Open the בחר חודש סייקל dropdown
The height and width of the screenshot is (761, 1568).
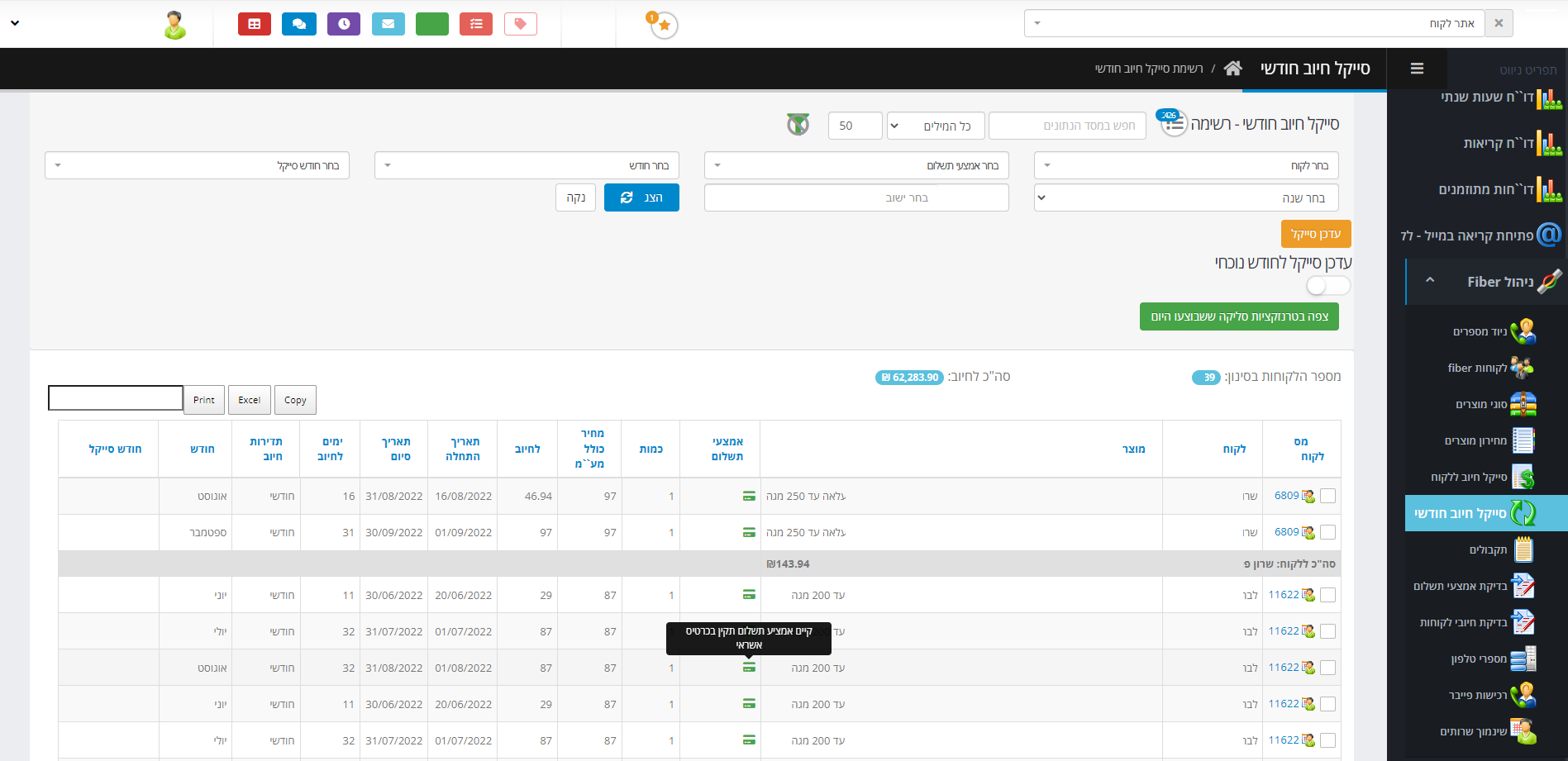(197, 165)
